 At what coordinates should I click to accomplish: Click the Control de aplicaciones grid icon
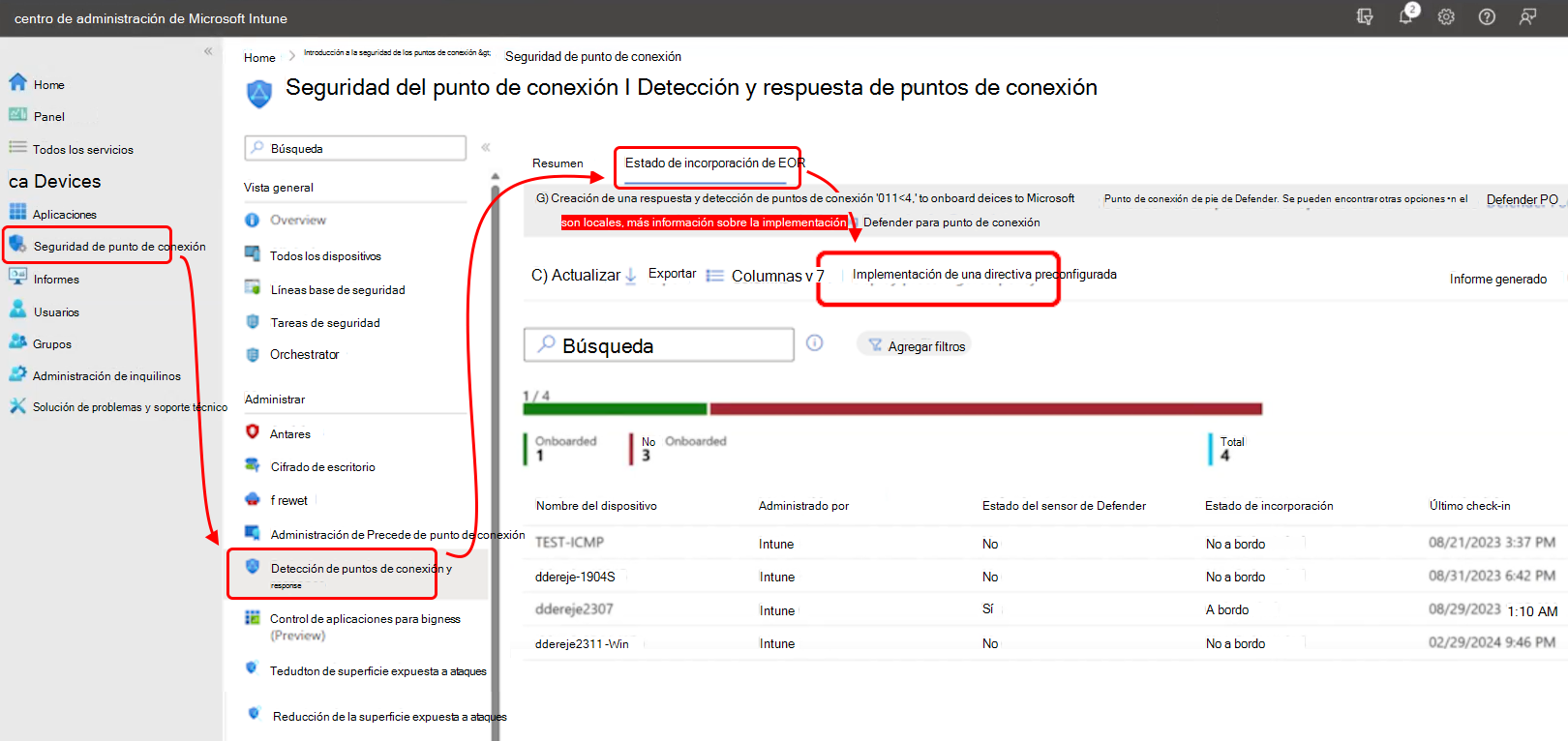point(252,617)
